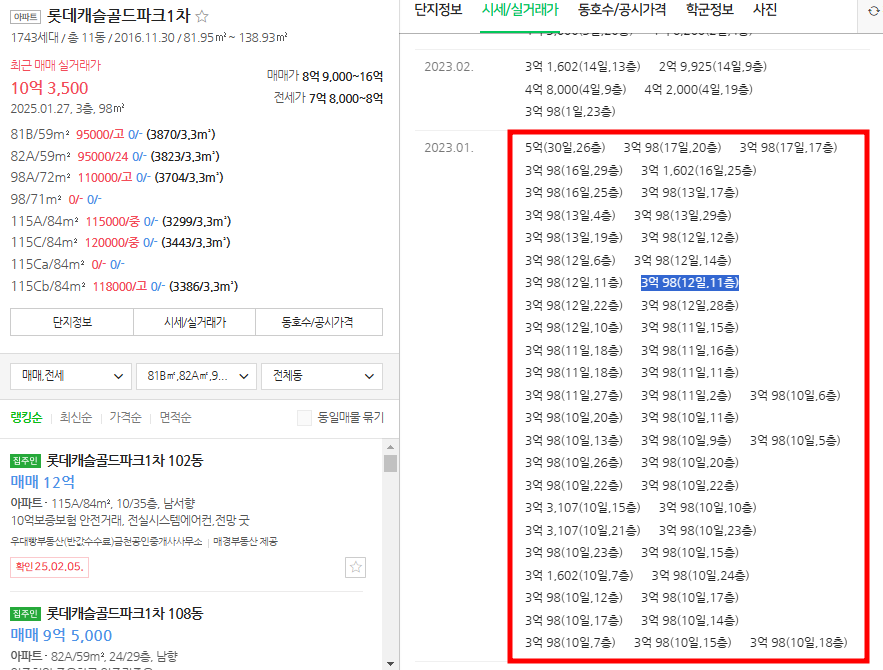Image resolution: width=883 pixels, height=670 pixels.
Task: Open the 81B㎡,82A㎡ area dropdown
Action: [196, 376]
